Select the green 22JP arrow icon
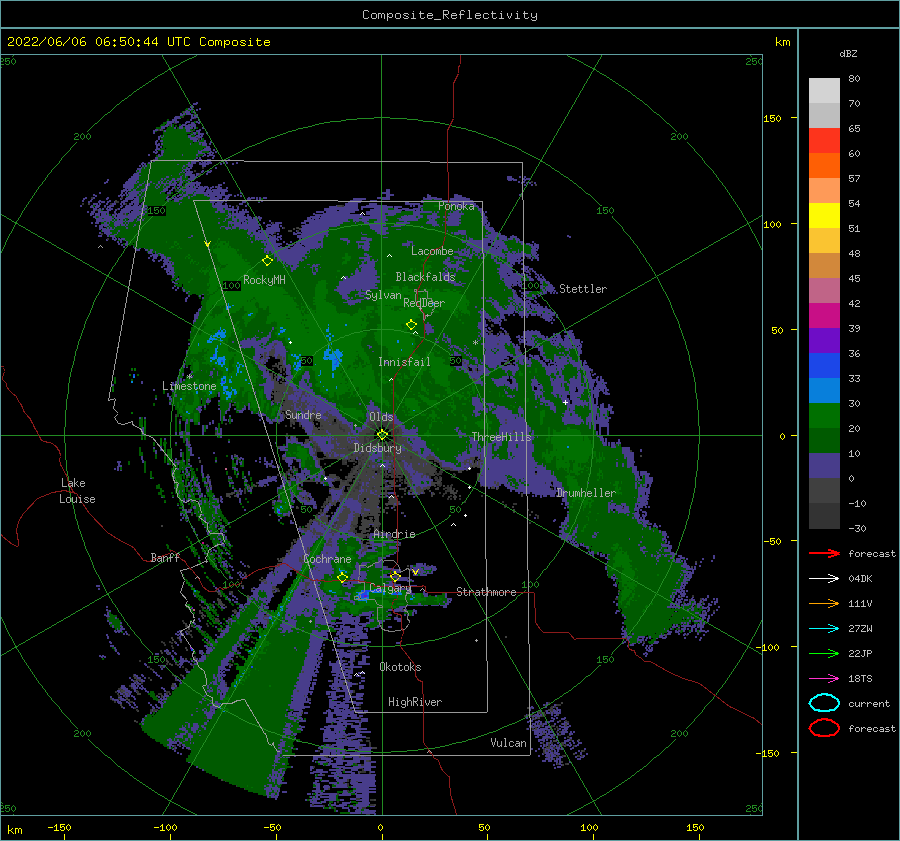The height and width of the screenshot is (841, 900). (824, 653)
